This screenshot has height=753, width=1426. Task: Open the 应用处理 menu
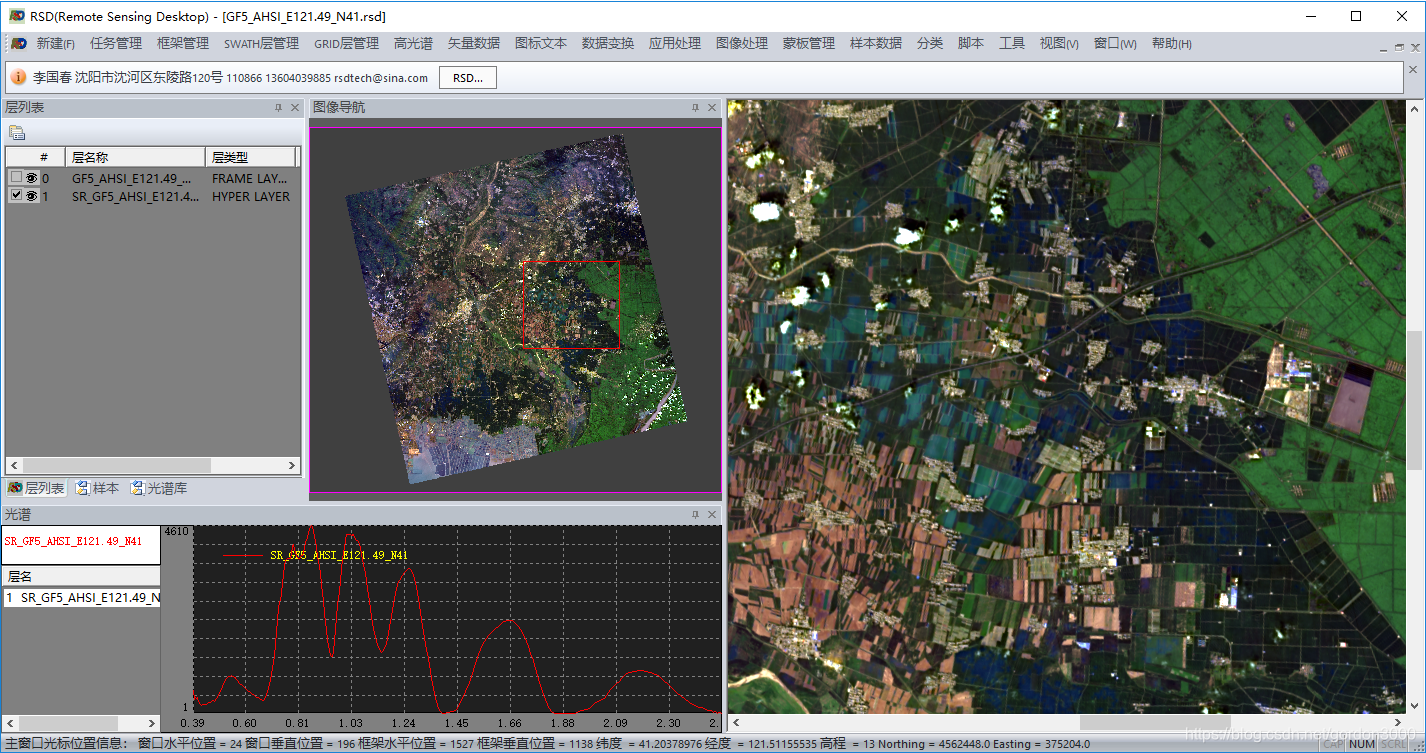tap(675, 44)
